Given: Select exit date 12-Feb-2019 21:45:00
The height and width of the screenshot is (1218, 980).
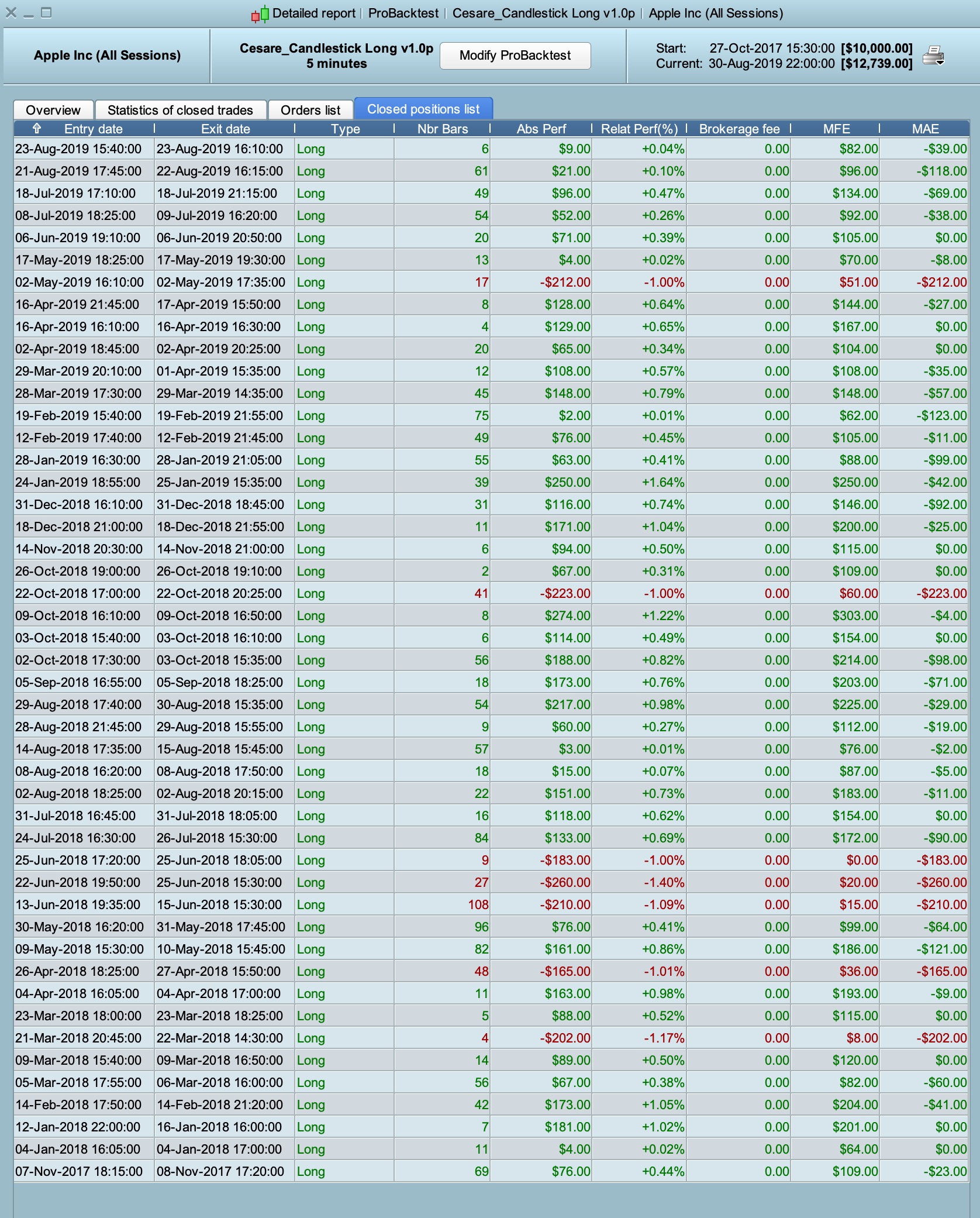Looking at the screenshot, I should [x=220, y=438].
